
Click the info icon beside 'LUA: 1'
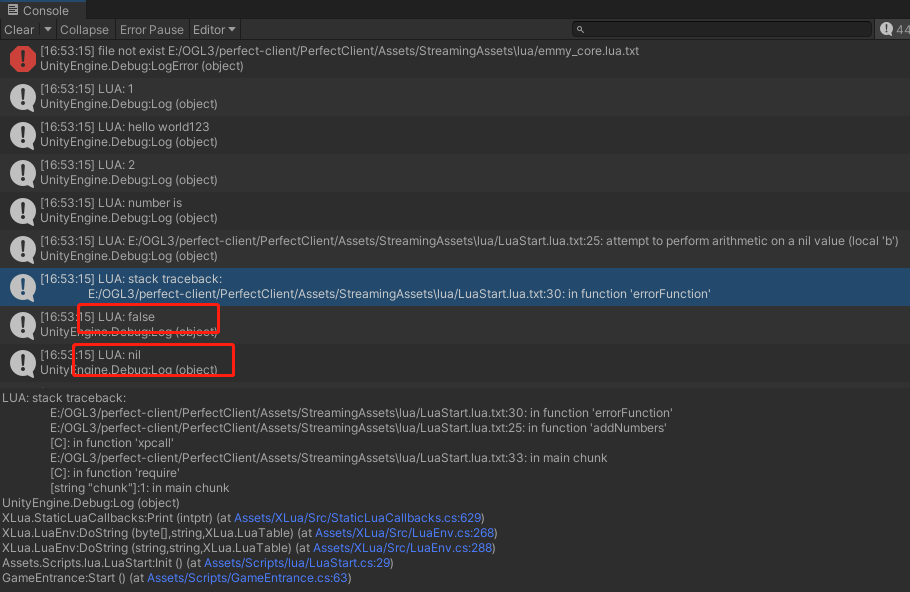(x=23, y=97)
